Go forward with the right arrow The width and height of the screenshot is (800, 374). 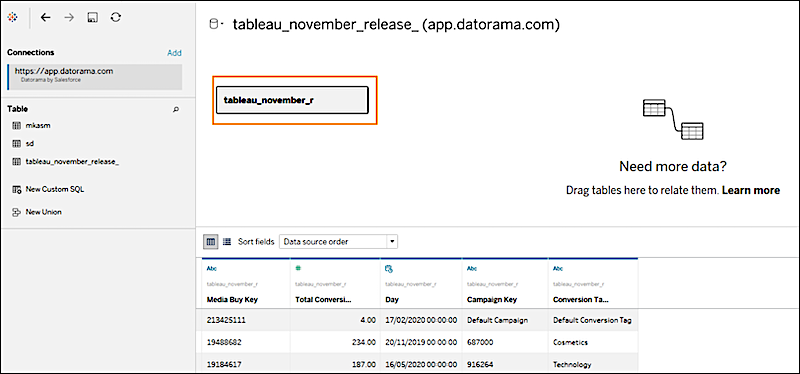point(69,17)
